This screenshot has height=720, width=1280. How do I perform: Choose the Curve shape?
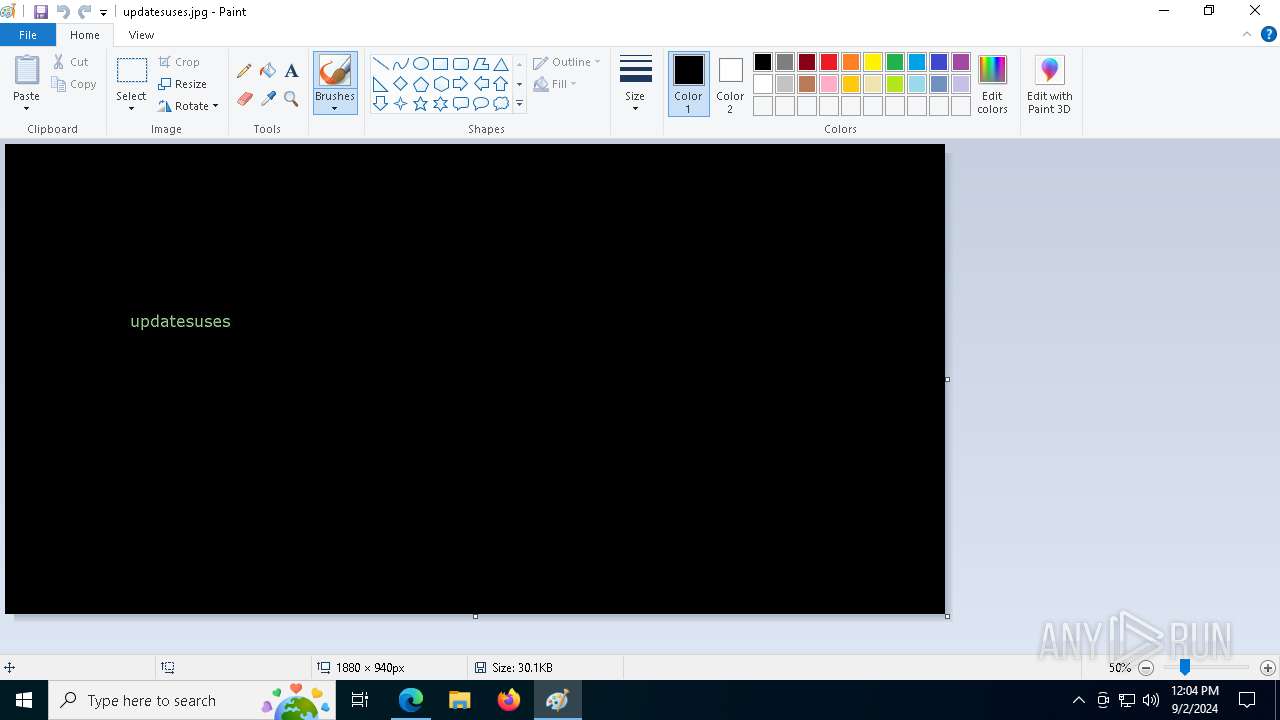[x=401, y=64]
